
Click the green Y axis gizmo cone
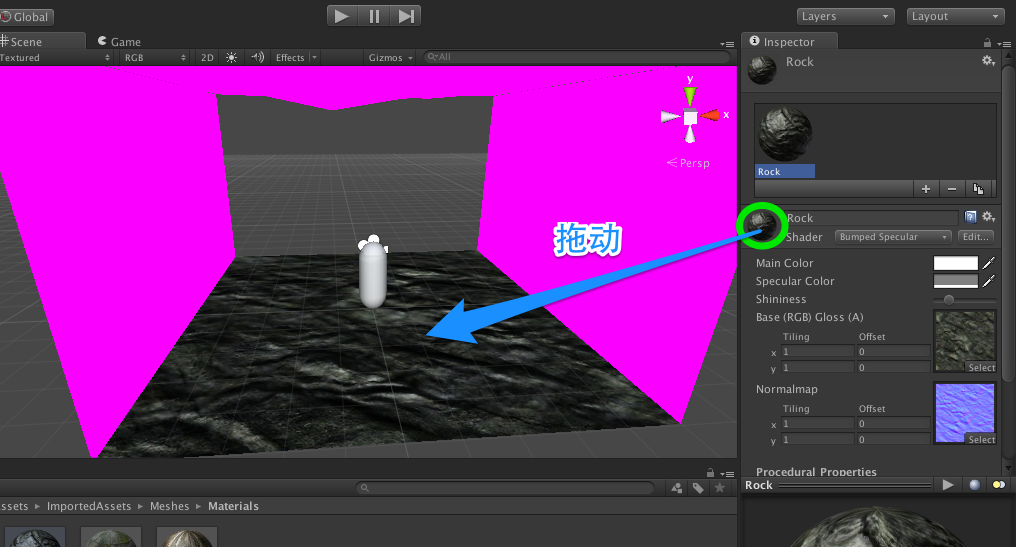pos(690,96)
